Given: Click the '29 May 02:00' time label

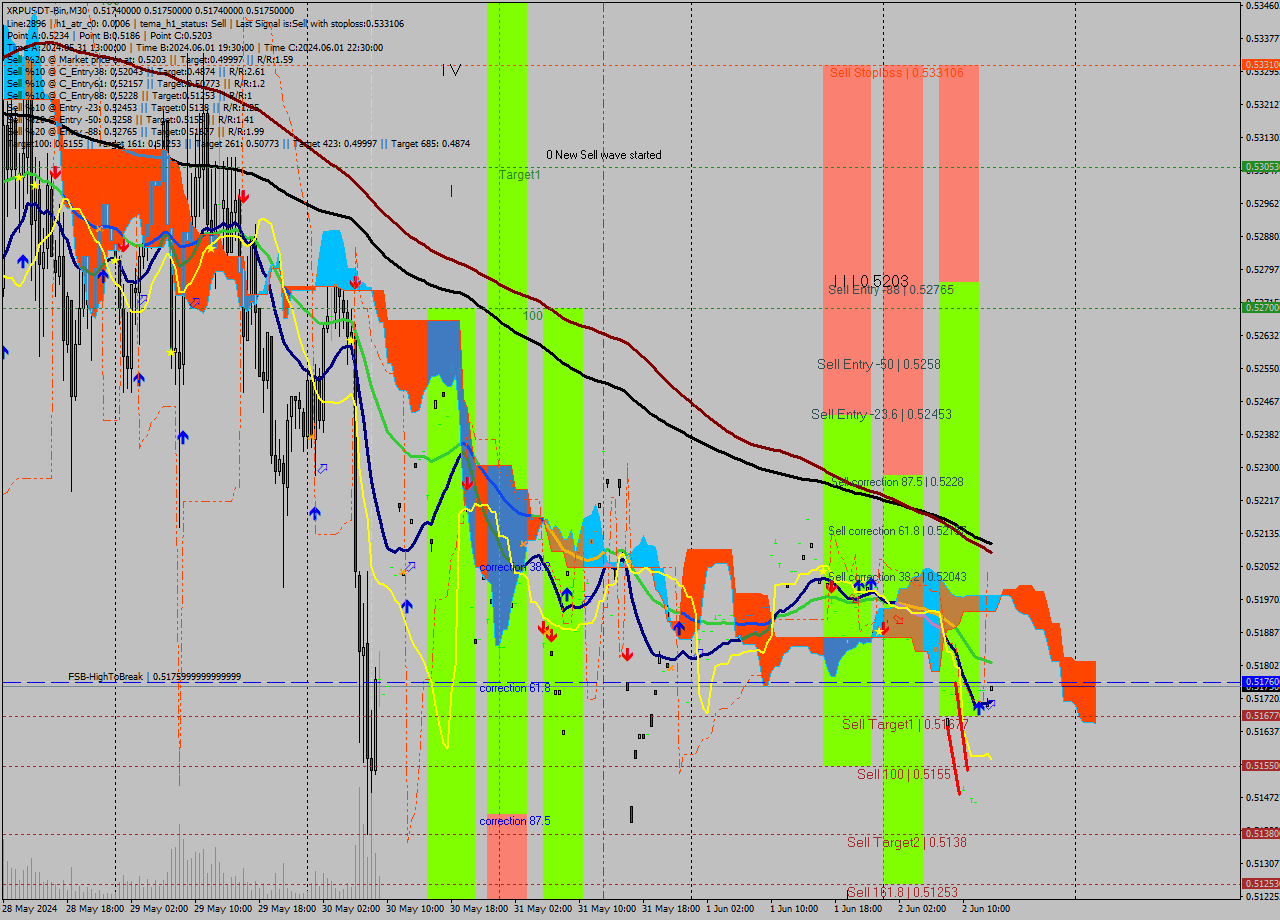Looking at the screenshot, I should 160,909.
